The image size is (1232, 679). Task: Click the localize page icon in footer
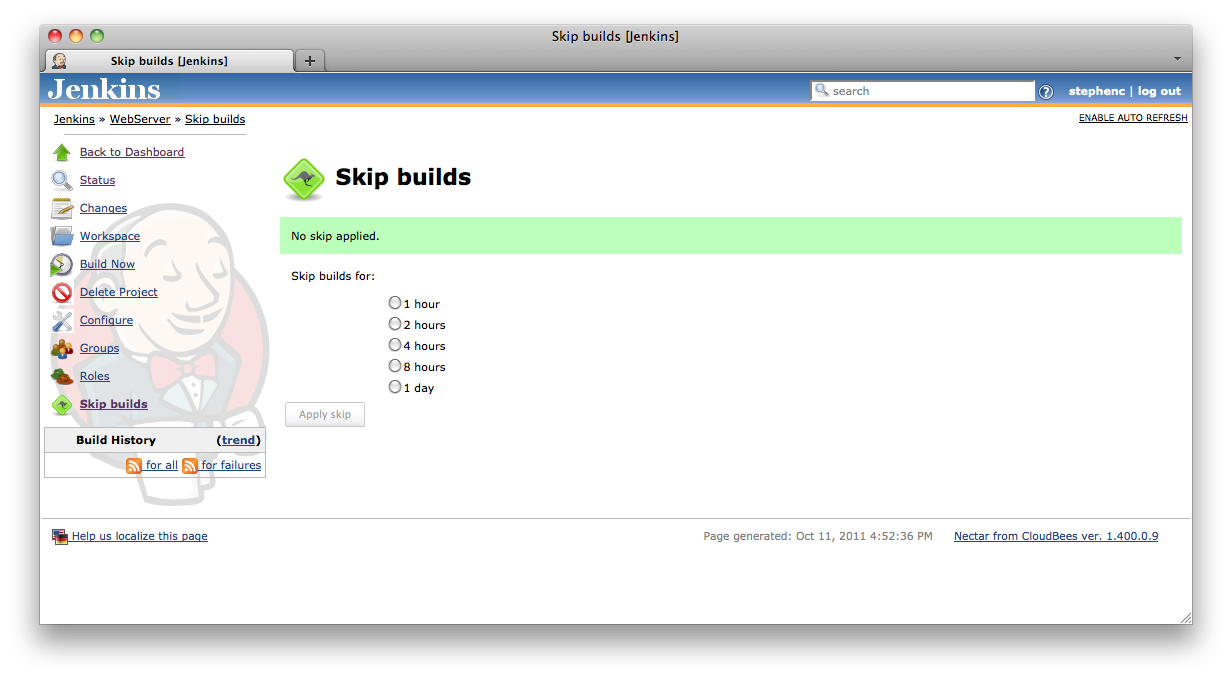point(60,536)
